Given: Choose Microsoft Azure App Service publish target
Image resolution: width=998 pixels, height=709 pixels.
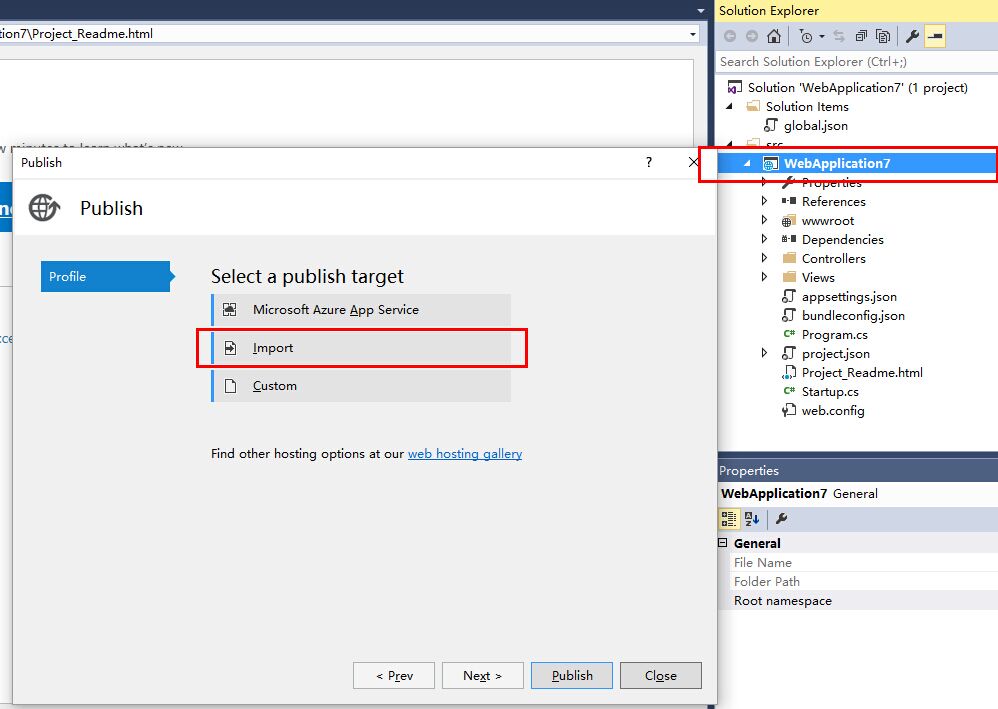Looking at the screenshot, I should tap(361, 309).
